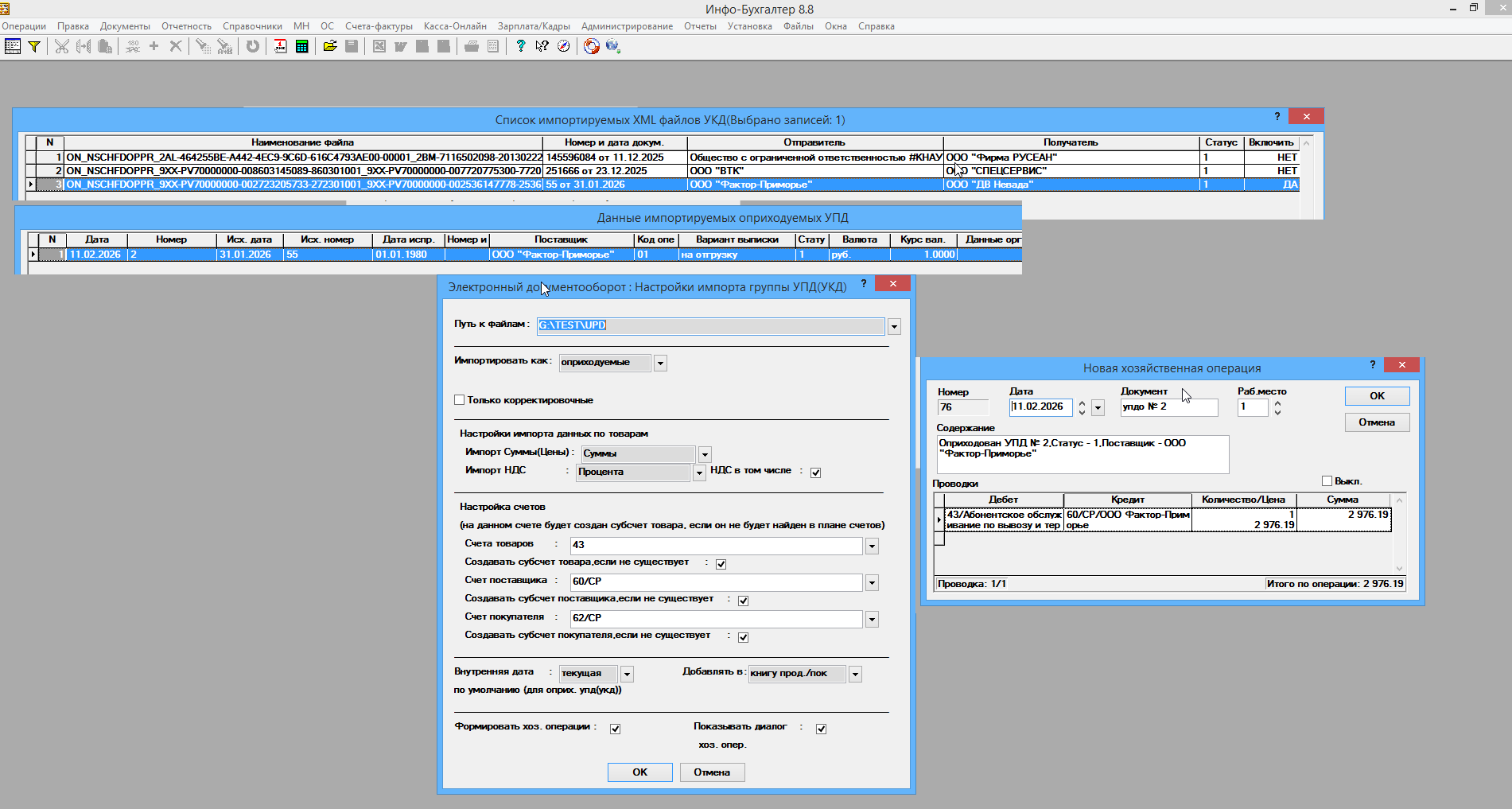Uncheck 'Формировать хоз. операции' checkbox
Viewport: 1512px width, 809px height.
[x=615, y=729]
